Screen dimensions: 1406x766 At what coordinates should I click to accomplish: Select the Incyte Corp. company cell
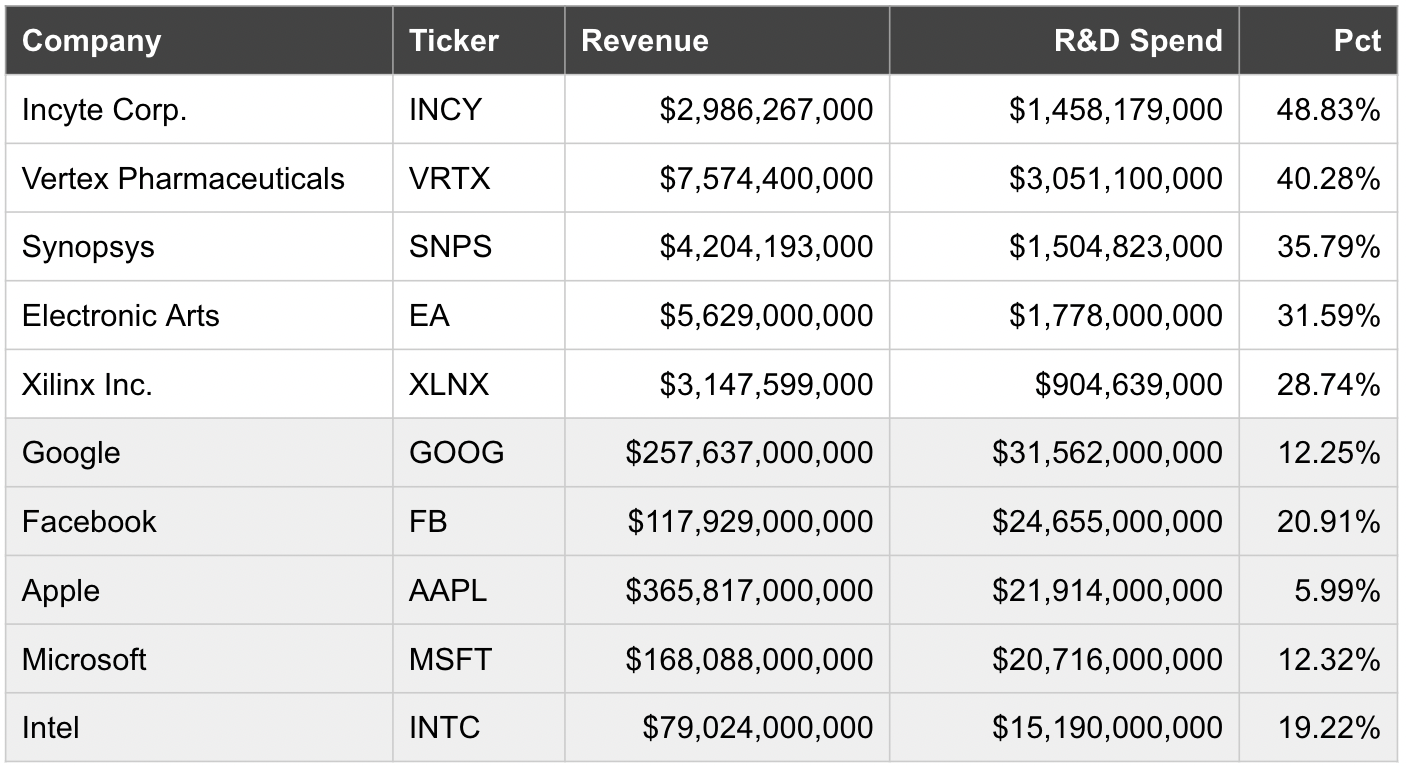point(105,109)
